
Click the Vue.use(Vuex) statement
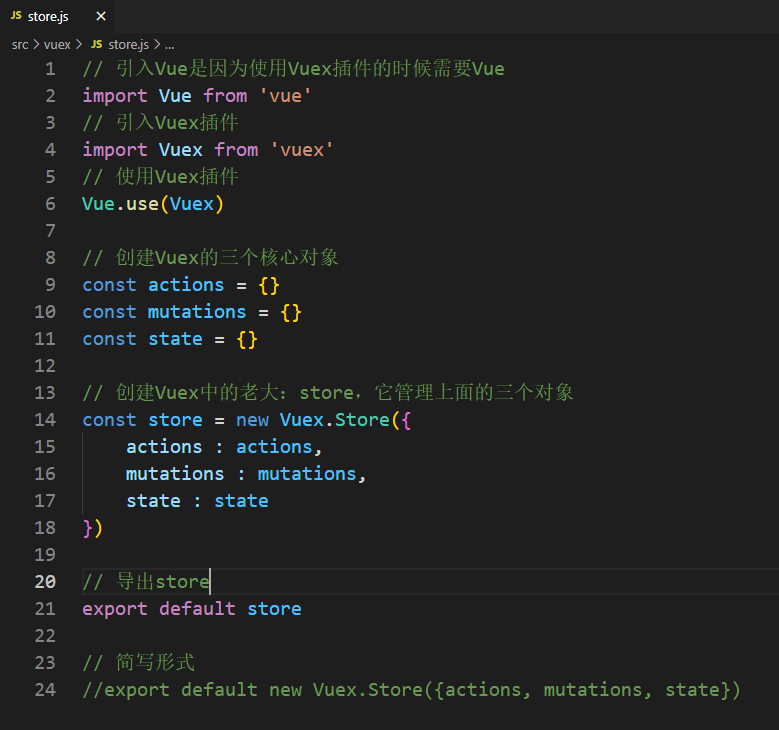click(x=153, y=204)
